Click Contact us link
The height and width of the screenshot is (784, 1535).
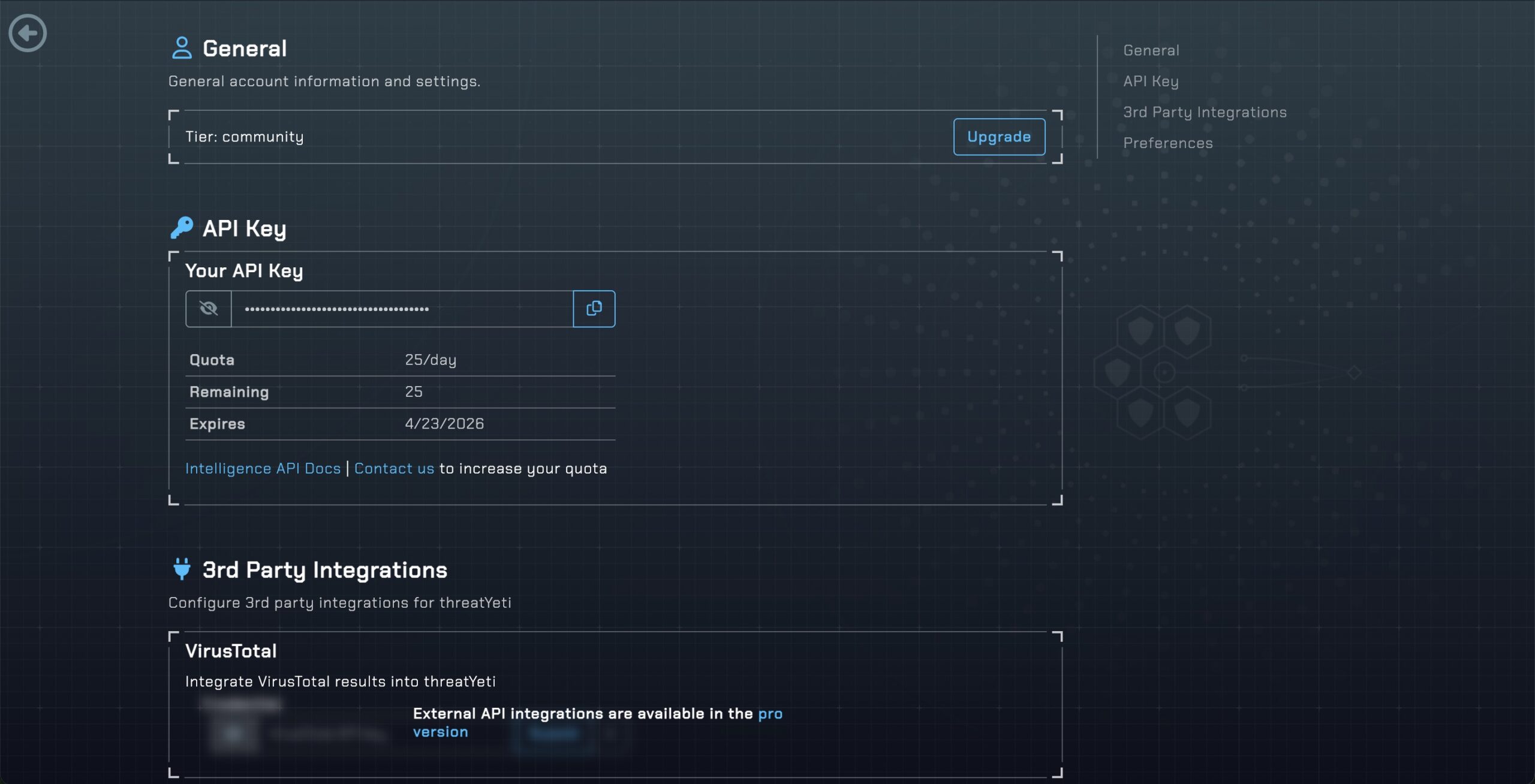click(x=394, y=468)
